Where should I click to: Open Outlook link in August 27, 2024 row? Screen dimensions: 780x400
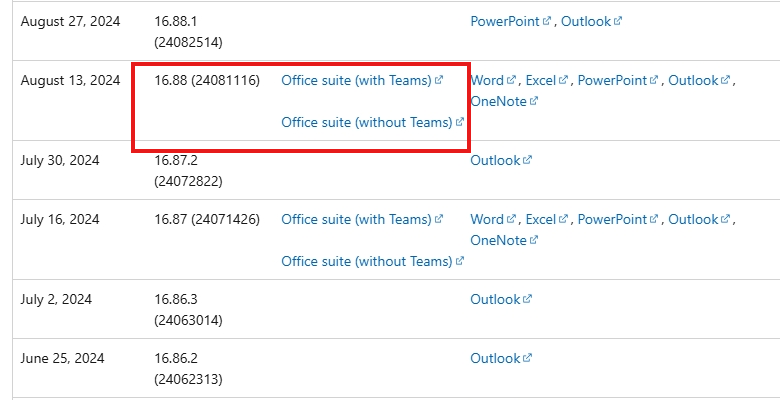tap(591, 21)
